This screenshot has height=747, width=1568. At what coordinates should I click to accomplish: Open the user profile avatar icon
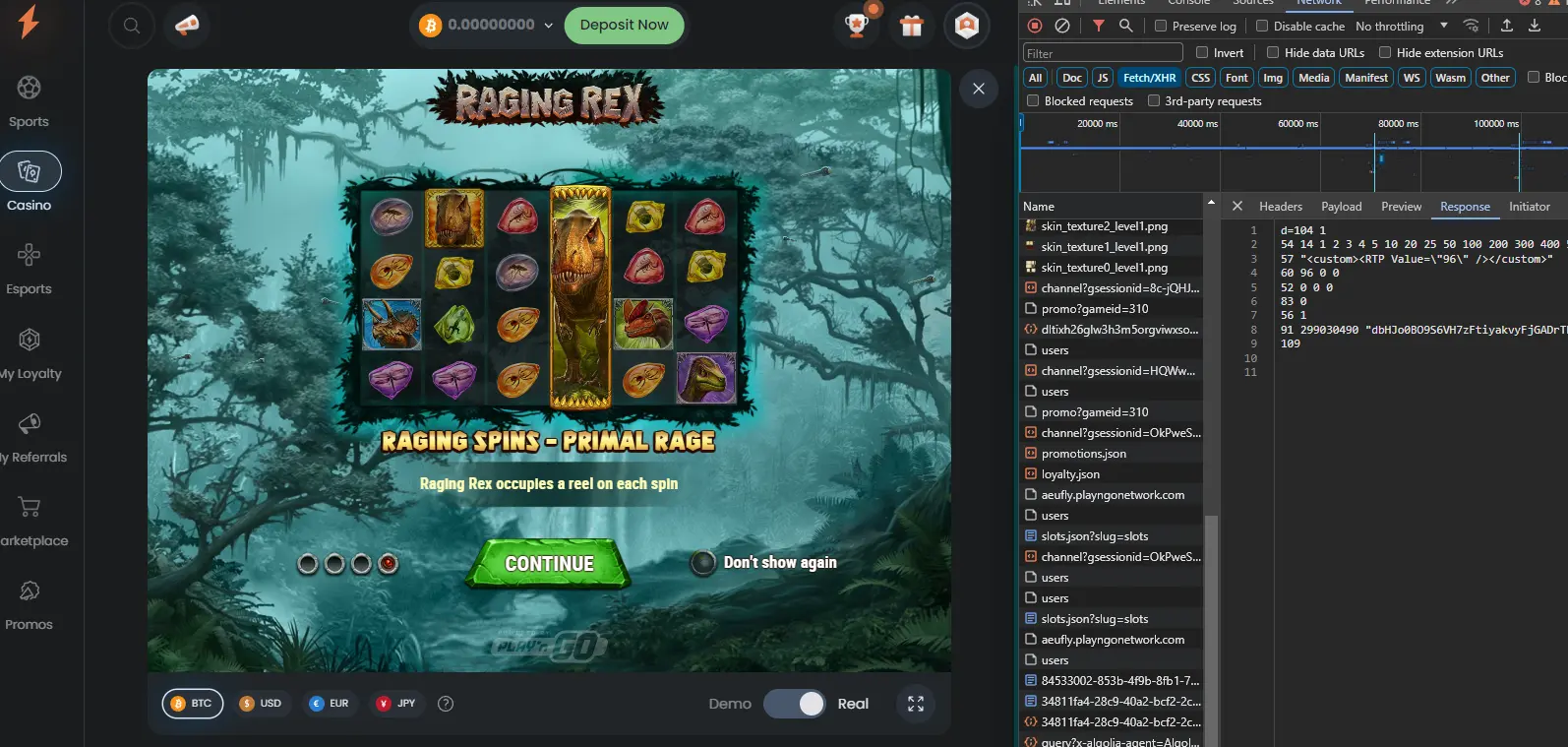[967, 26]
